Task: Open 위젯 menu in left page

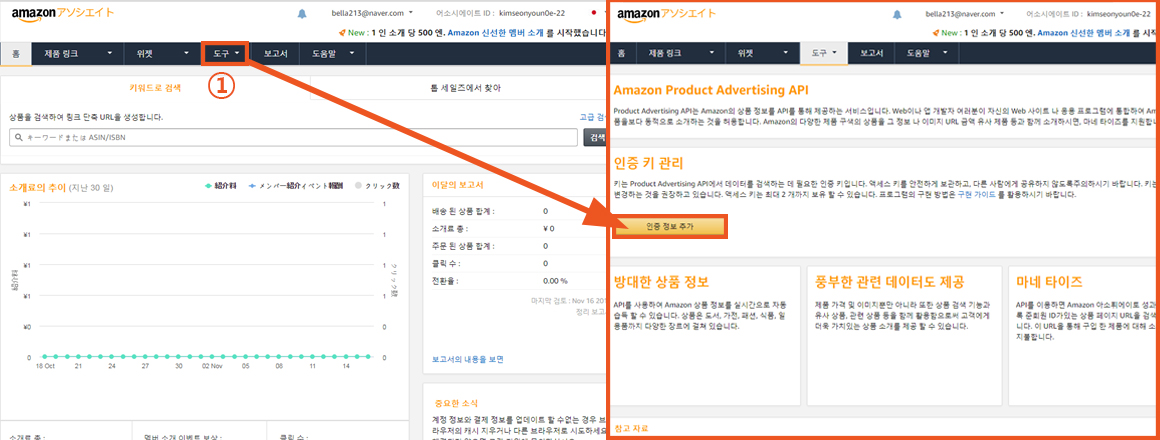Action: coord(161,53)
